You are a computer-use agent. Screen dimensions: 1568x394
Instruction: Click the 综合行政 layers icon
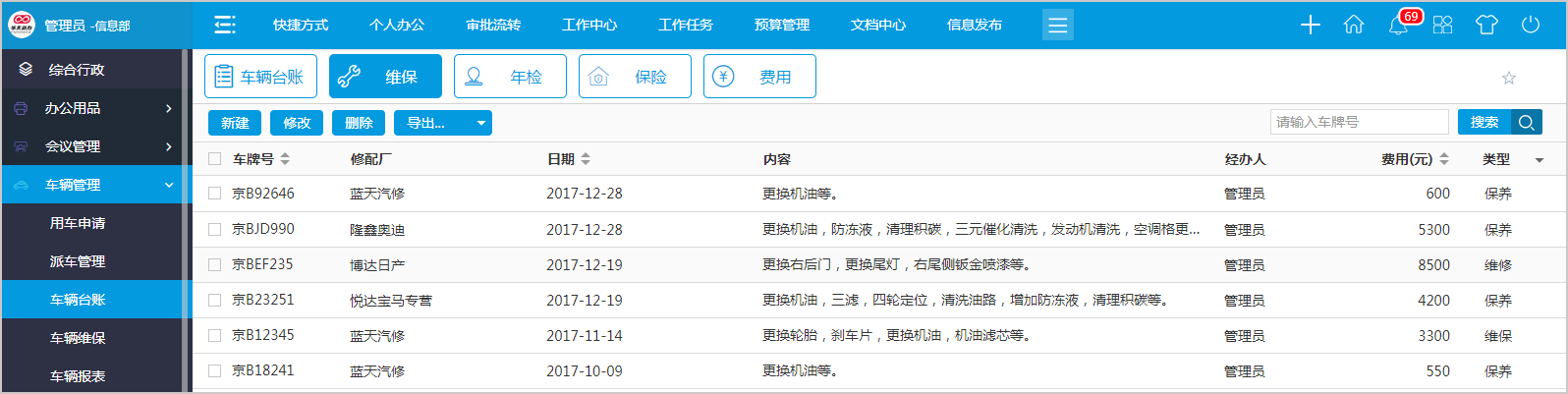click(26, 70)
